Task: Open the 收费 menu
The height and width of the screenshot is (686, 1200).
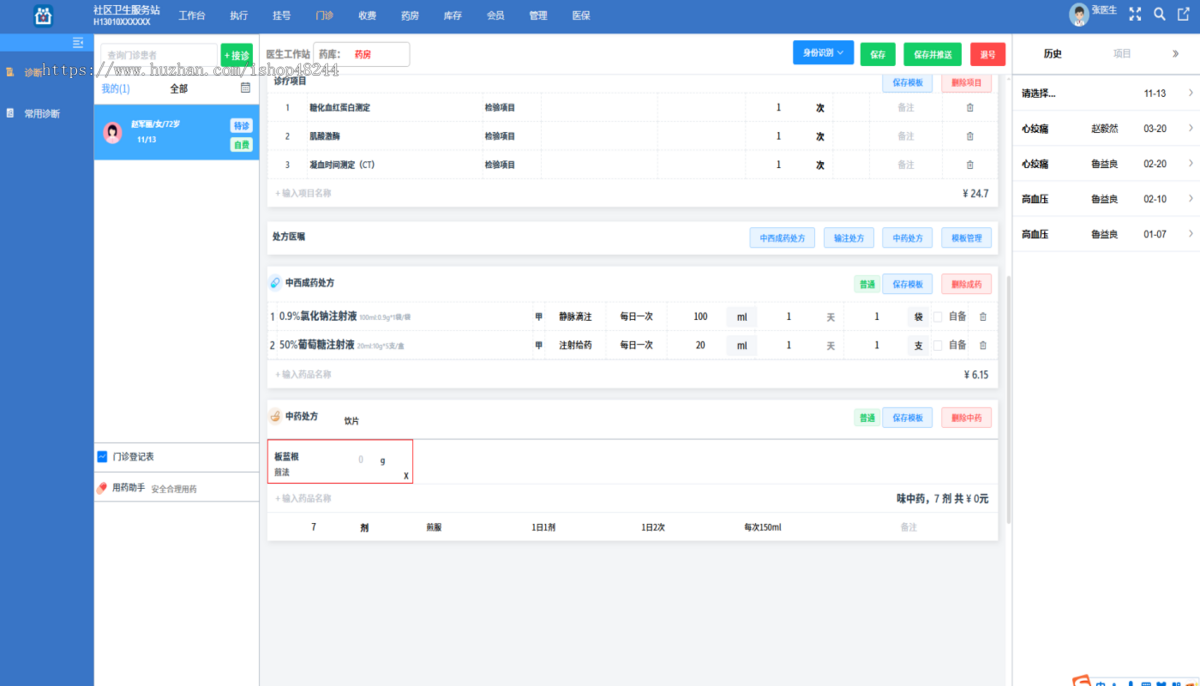Action: pyautogui.click(x=367, y=15)
